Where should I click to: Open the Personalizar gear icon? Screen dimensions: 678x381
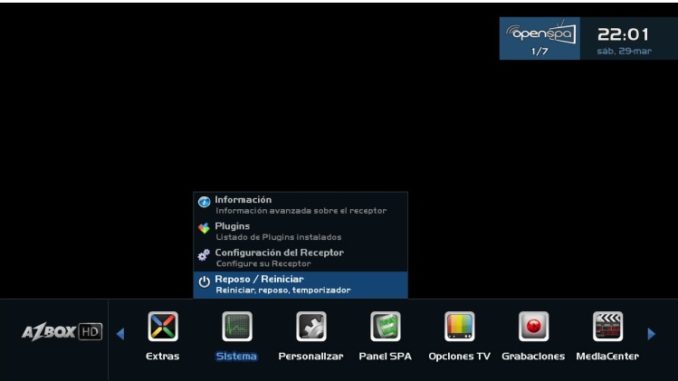311,327
